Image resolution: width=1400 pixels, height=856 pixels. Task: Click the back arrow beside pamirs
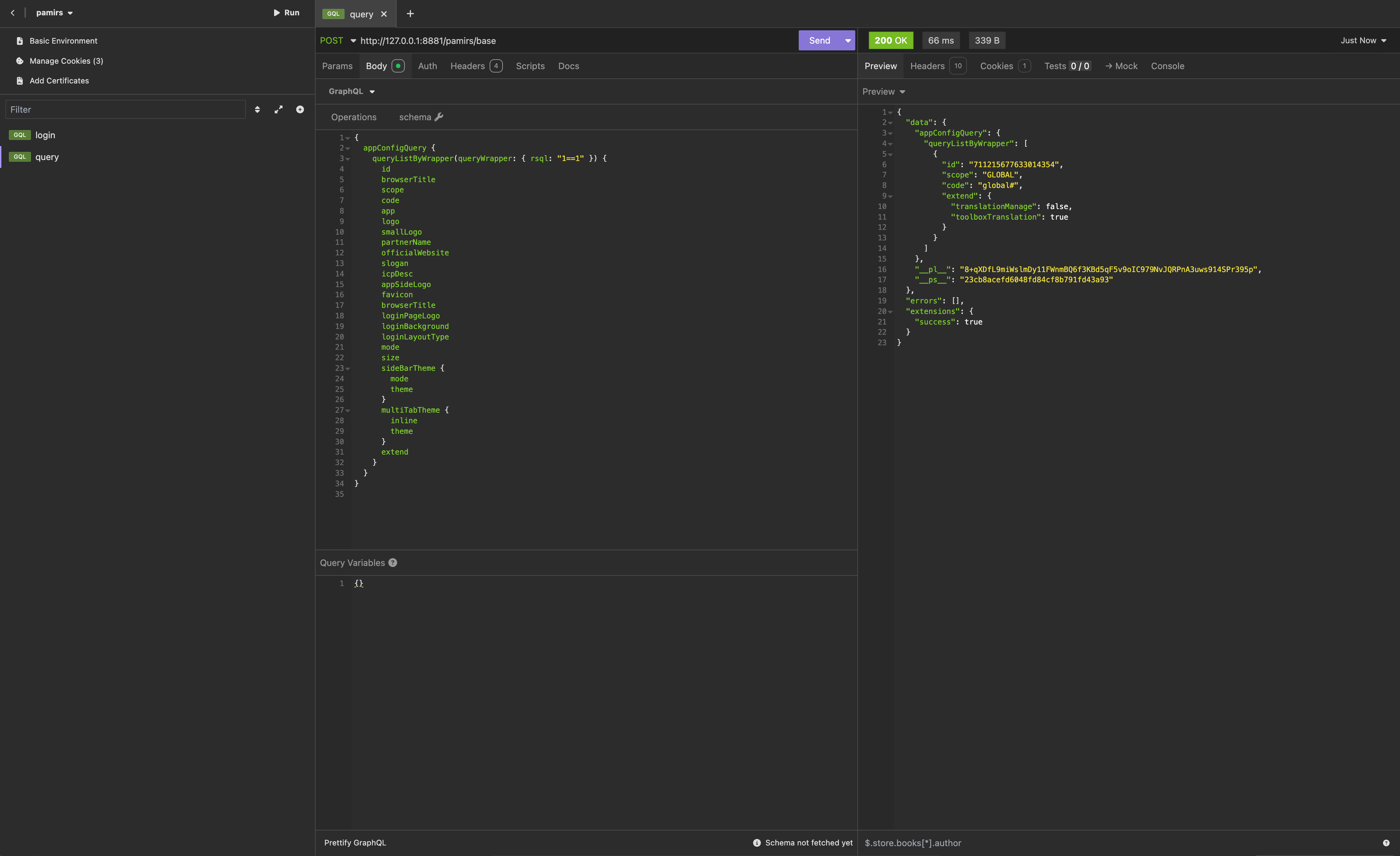point(13,13)
